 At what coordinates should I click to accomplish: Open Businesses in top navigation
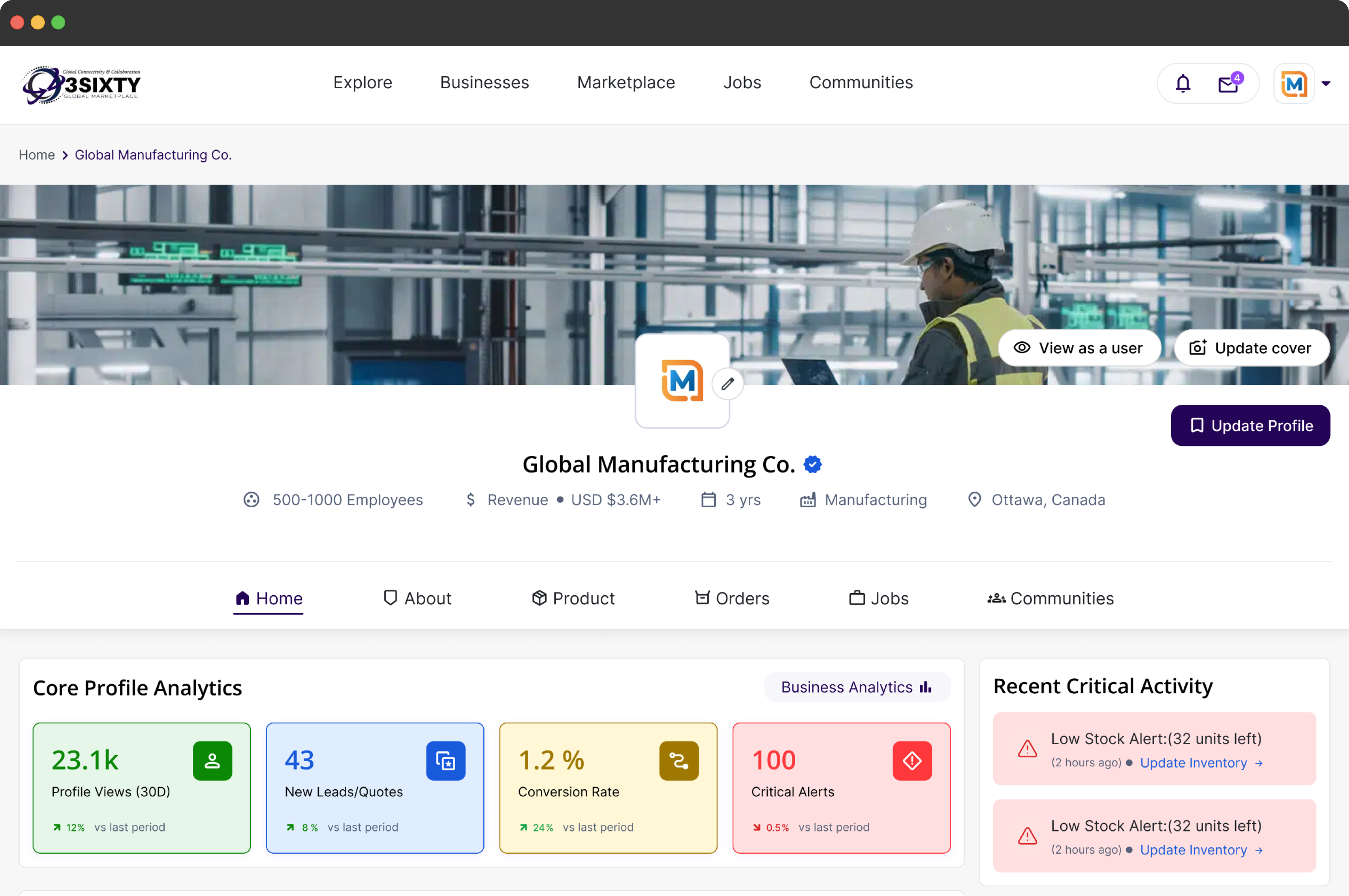coord(485,82)
